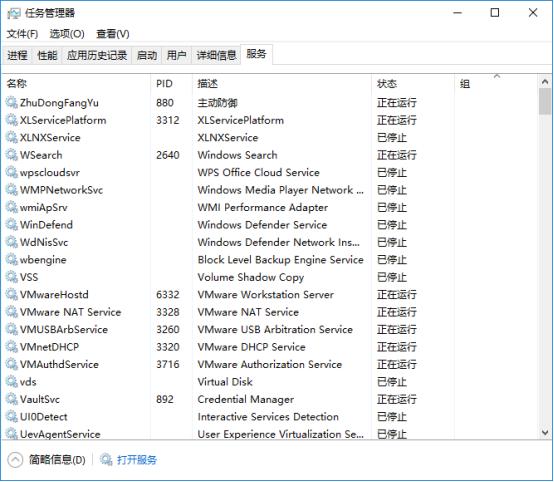554x482 pixels.
Task: Click the gear icon beside ZhuDongFangYu
Action: click(11, 103)
